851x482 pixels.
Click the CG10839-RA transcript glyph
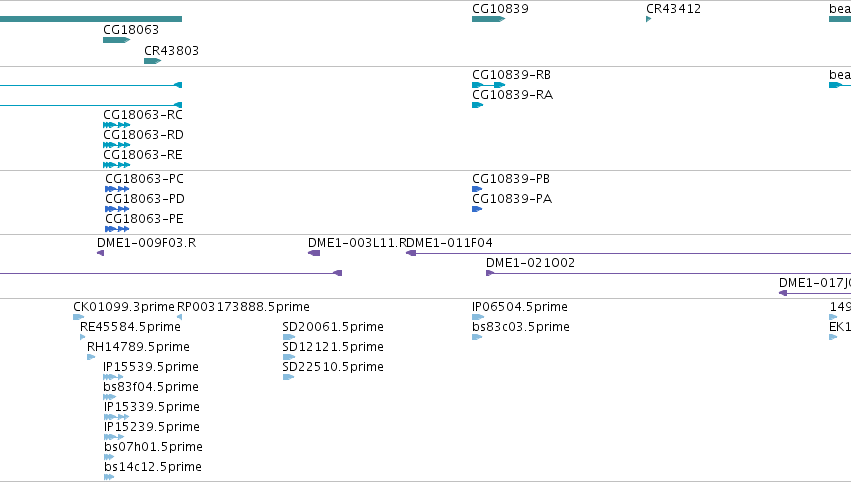478,105
